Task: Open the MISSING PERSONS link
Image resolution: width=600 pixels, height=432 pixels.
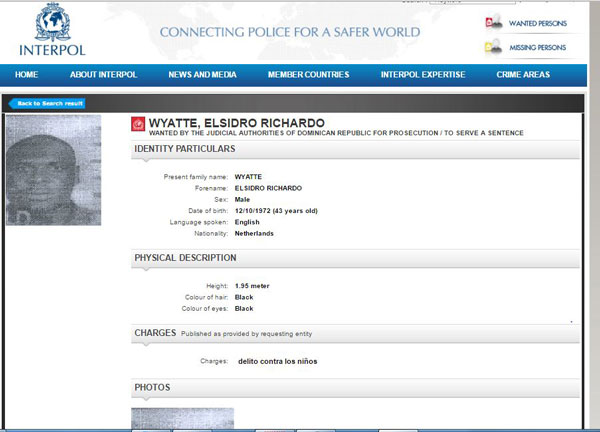Action: click(538, 47)
